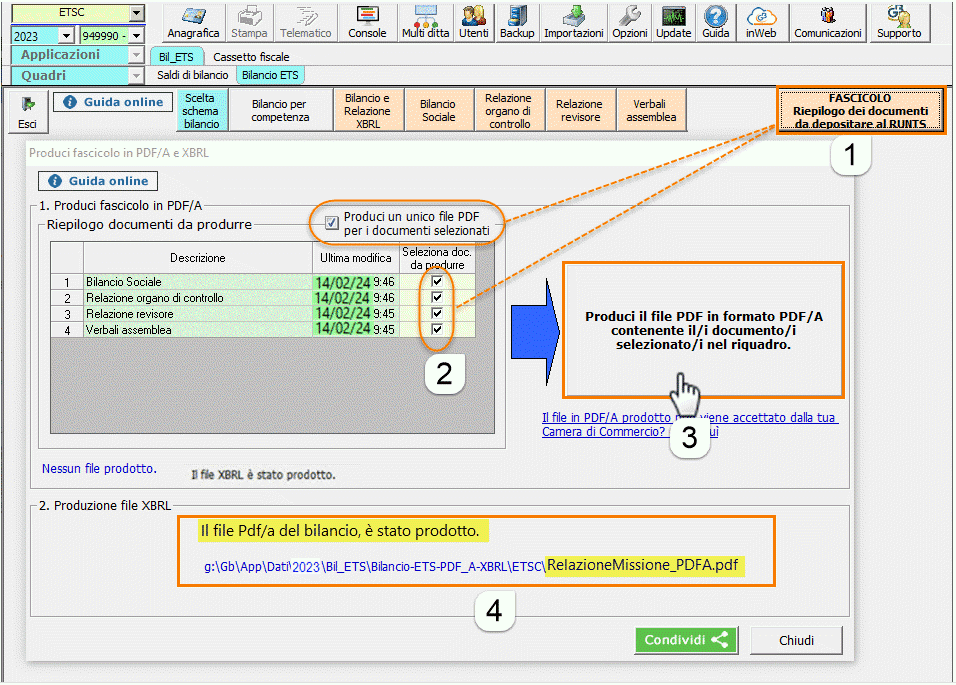Click FASCICOLO Riepilogo dei documenti button
Screen dimensions: 956x685
860,110
